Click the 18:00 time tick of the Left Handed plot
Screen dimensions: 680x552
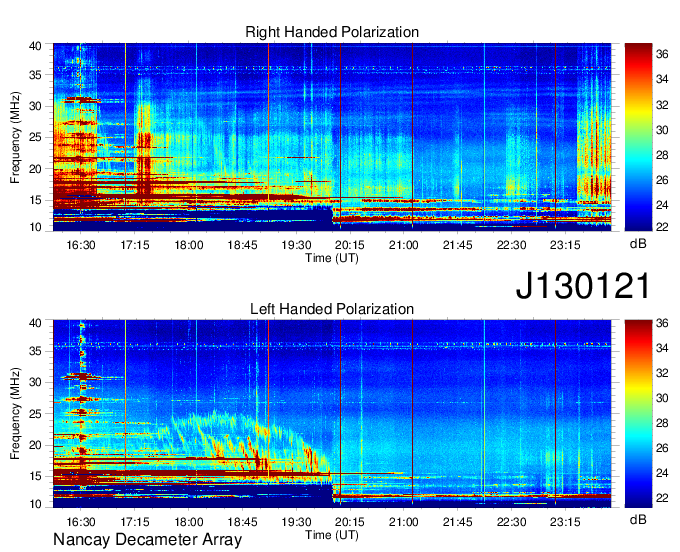pyautogui.click(x=189, y=521)
